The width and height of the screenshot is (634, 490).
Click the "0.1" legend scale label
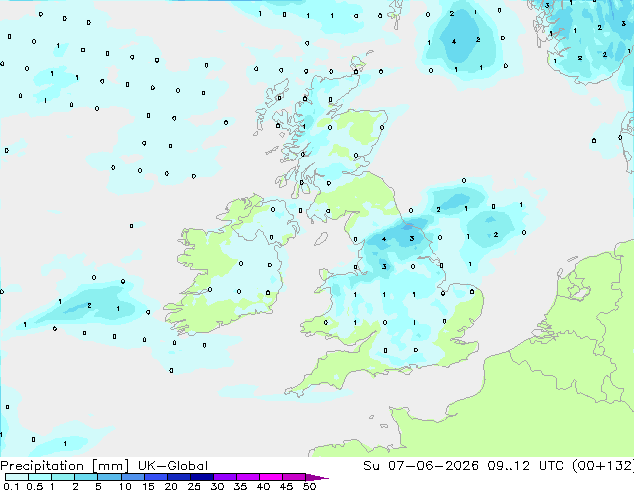11,486
